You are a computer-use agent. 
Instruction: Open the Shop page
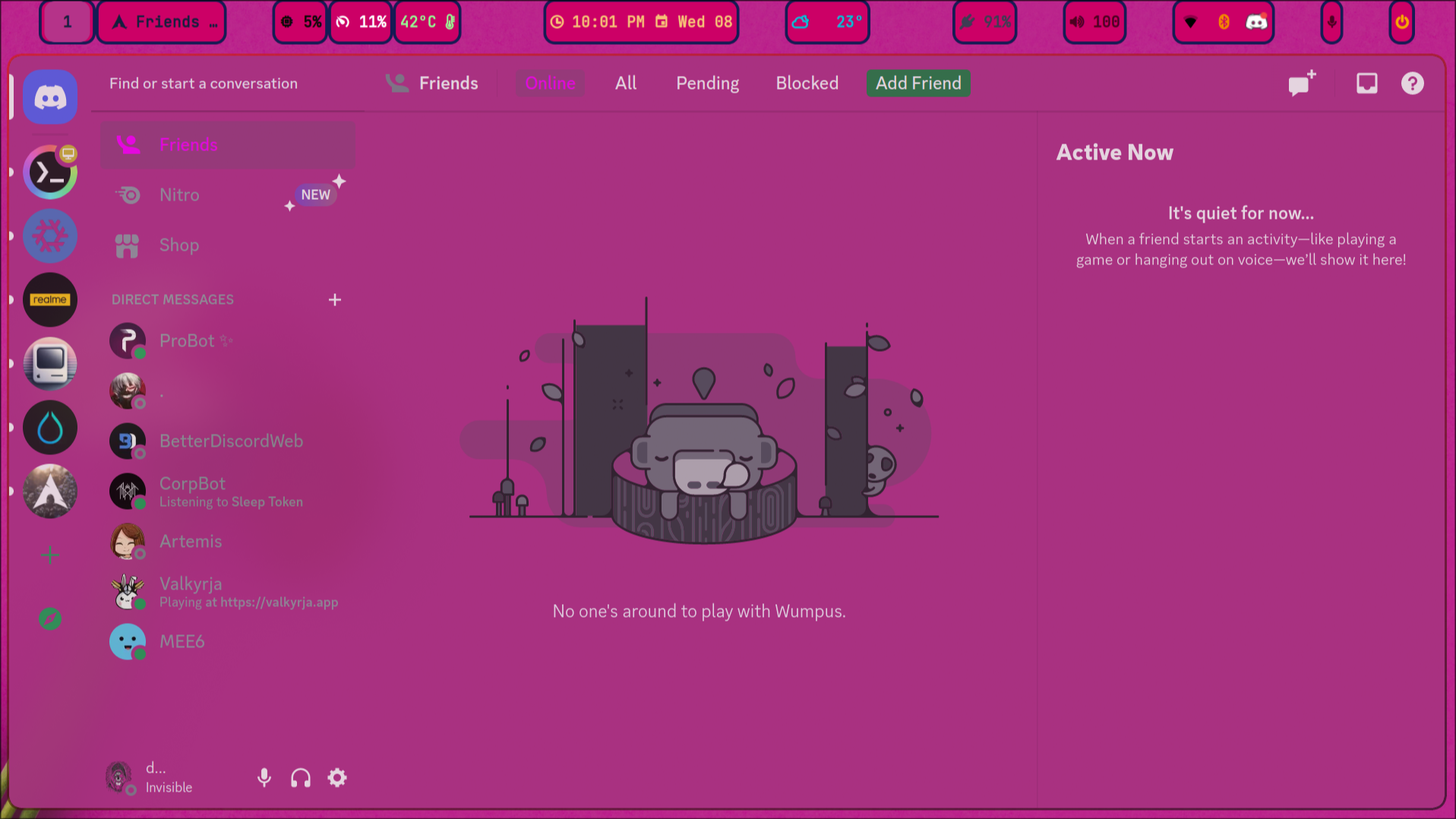[179, 245]
